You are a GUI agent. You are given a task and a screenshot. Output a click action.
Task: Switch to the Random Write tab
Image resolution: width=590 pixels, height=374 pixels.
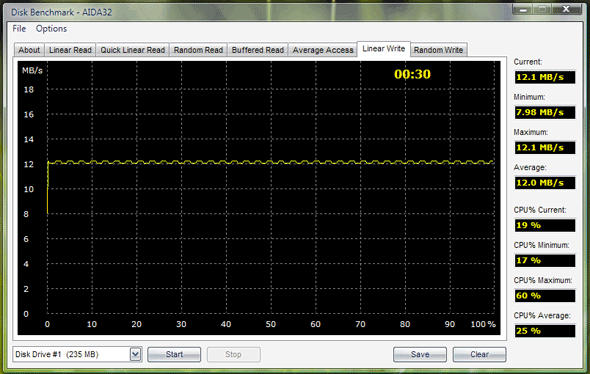click(438, 50)
